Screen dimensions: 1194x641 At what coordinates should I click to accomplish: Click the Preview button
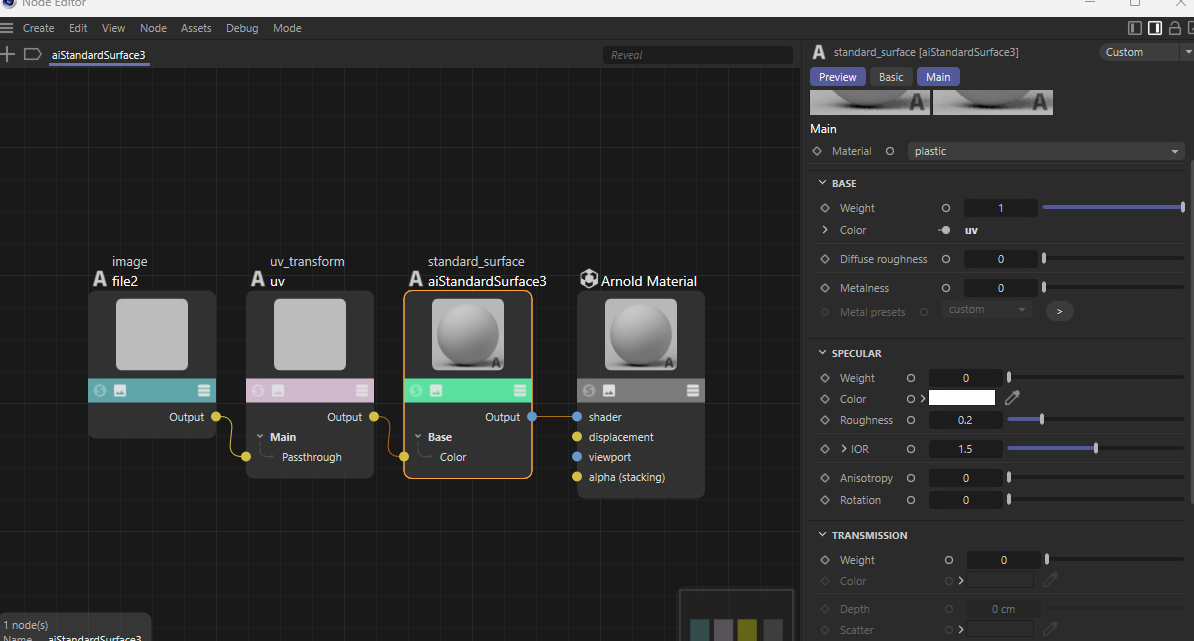(x=838, y=77)
